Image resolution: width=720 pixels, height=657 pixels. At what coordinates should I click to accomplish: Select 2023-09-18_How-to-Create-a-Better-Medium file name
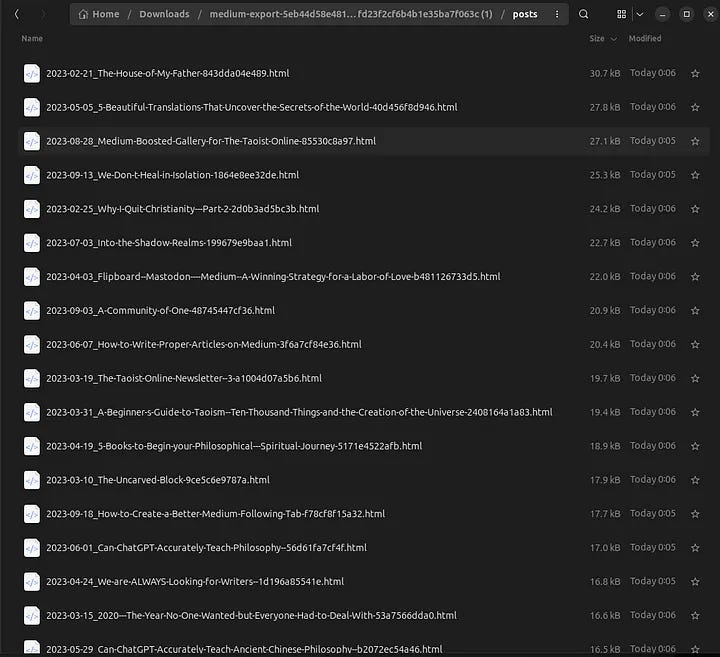click(215, 514)
